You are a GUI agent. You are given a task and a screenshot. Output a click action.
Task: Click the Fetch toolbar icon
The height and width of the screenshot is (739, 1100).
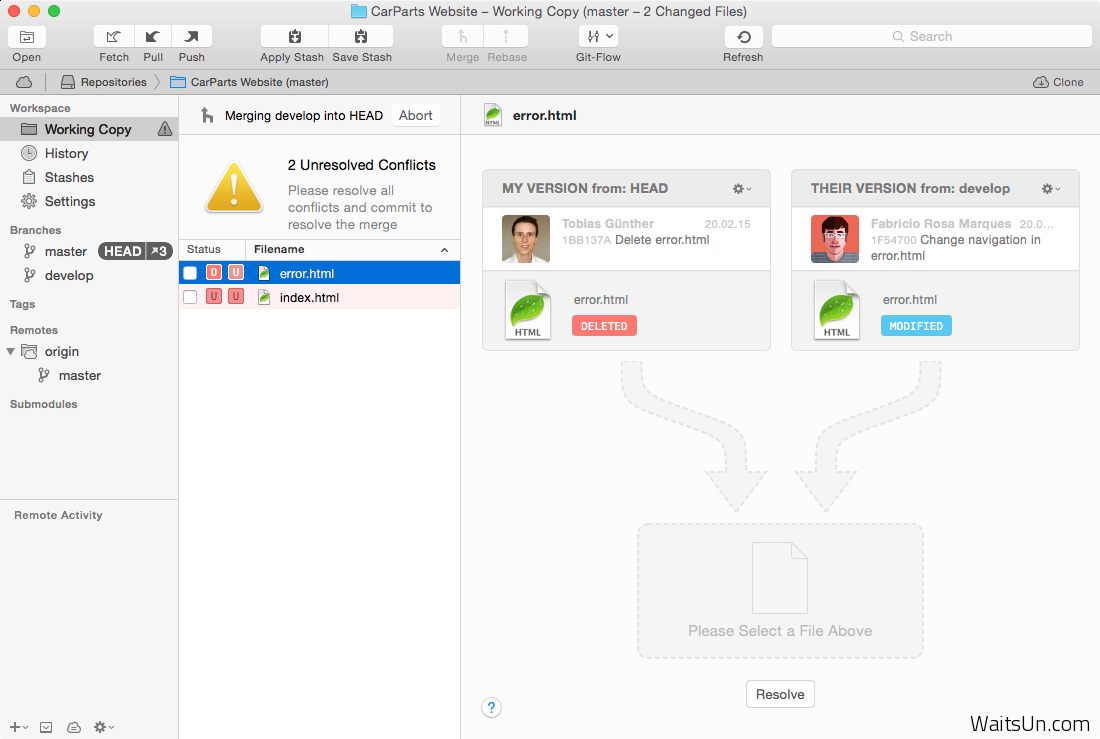[x=114, y=37]
